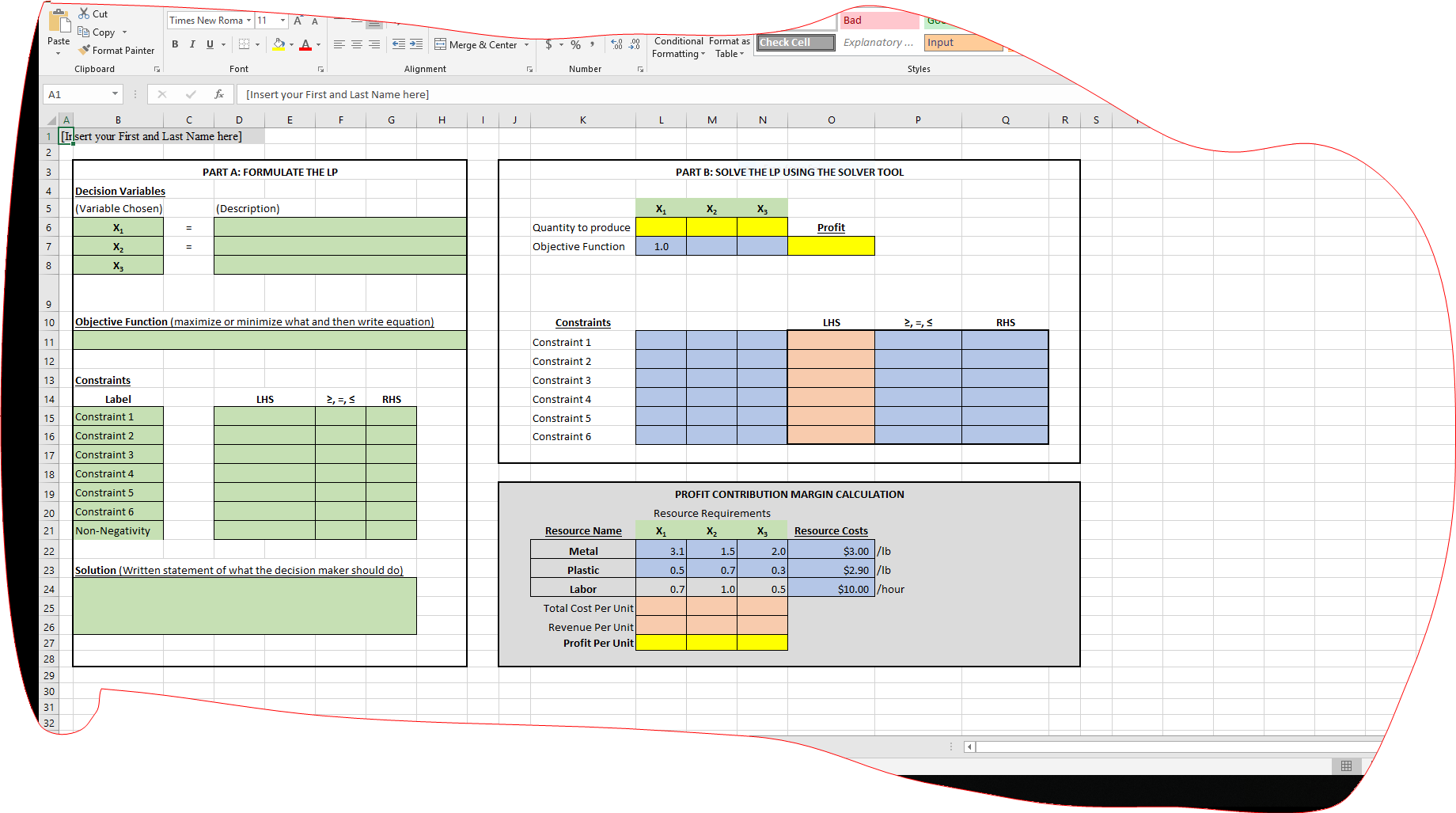Apply Percent Style format
1456x813 pixels.
pyautogui.click(x=576, y=44)
